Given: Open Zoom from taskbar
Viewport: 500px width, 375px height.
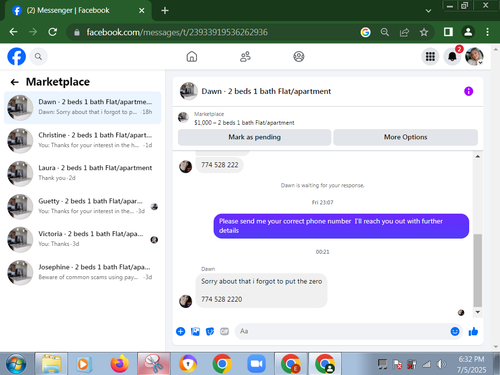Looking at the screenshot, I should pos(256,364).
